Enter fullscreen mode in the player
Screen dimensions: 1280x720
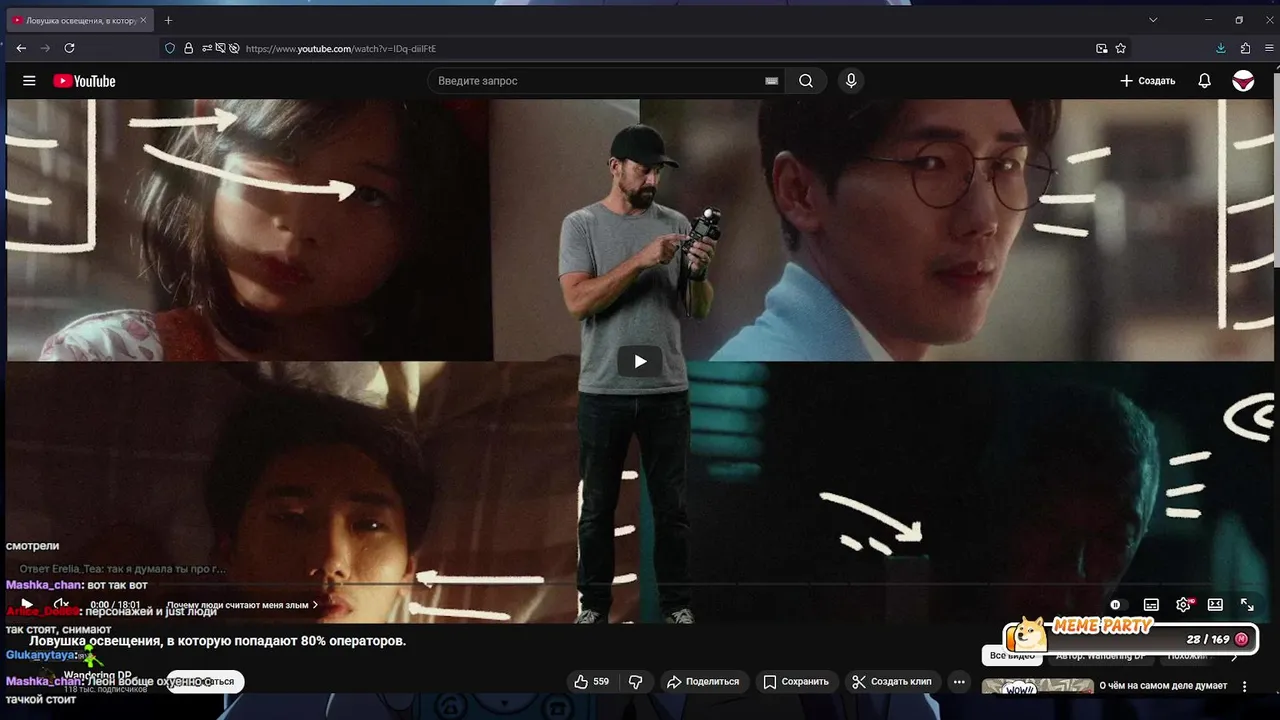1247,605
